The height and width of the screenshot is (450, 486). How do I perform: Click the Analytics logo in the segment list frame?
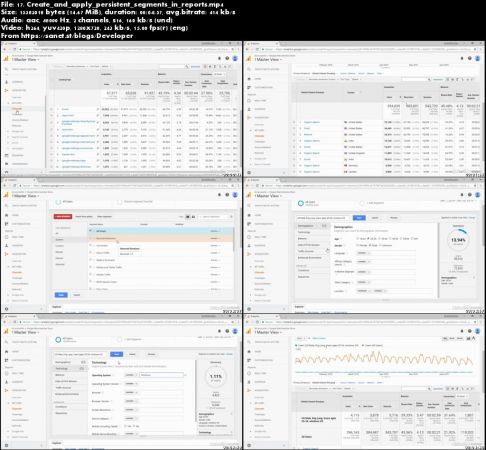point(6,195)
